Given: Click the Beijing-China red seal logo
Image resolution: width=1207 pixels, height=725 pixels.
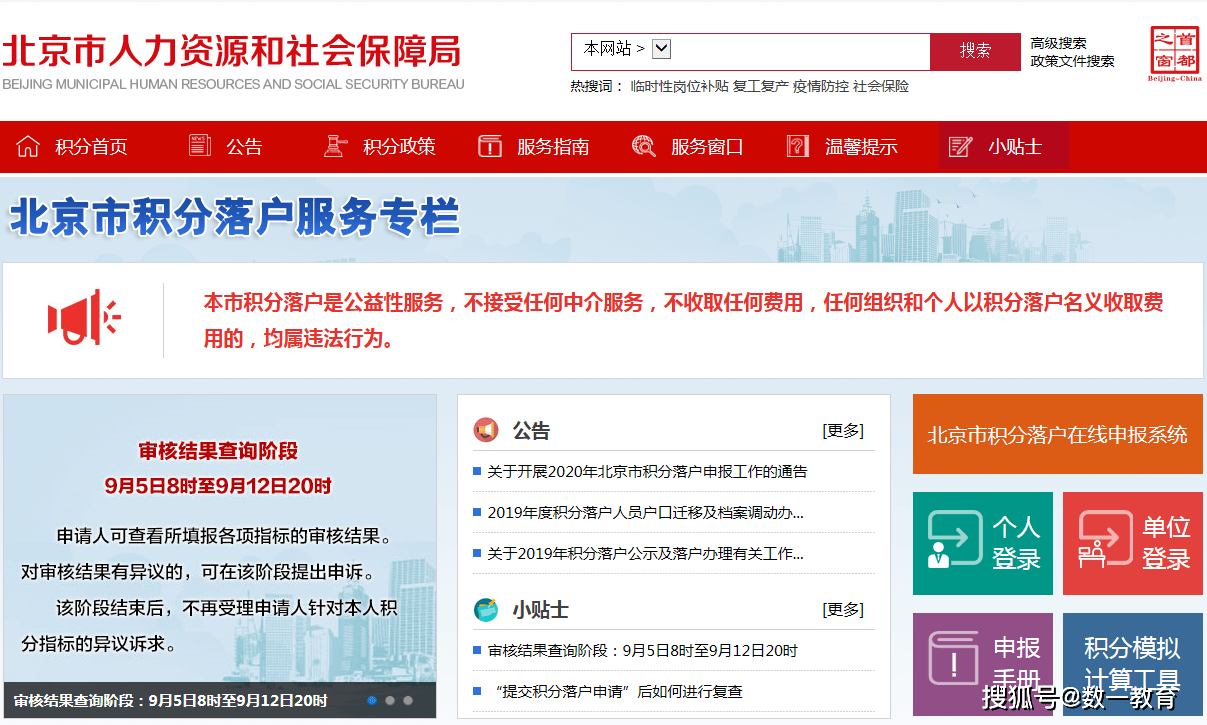Looking at the screenshot, I should click(x=1174, y=53).
